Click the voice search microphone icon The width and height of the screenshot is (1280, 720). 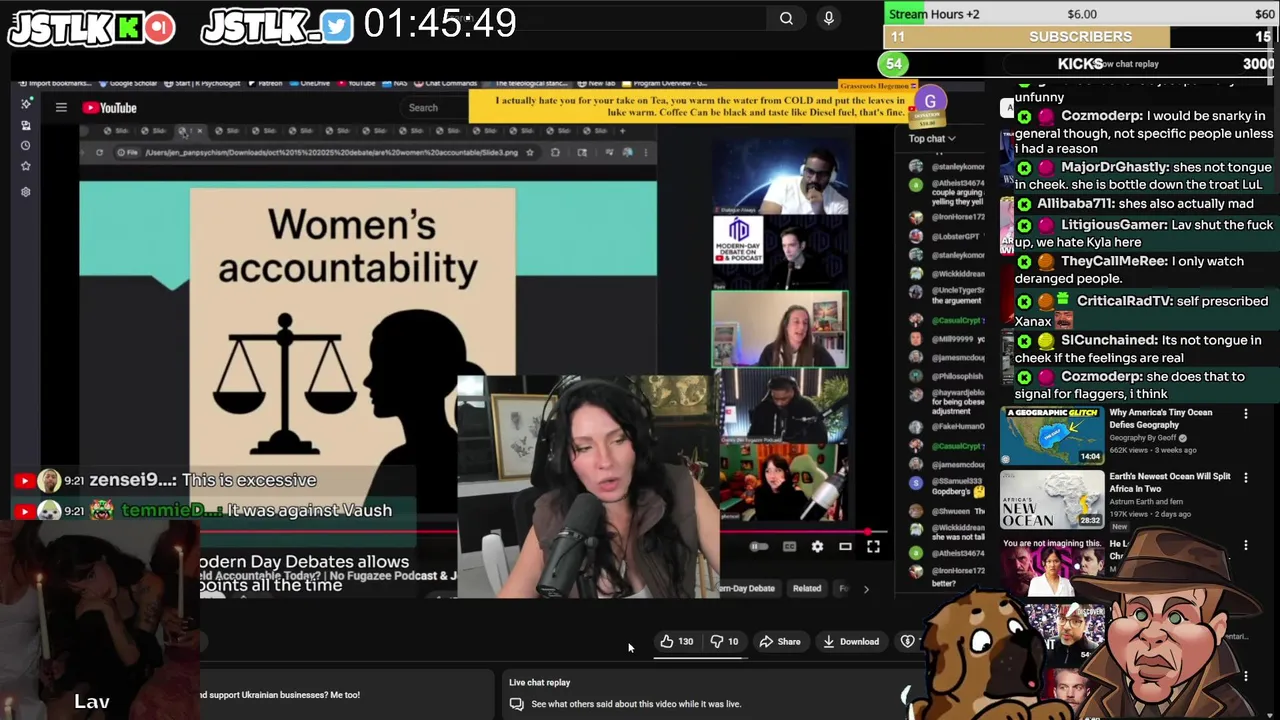tap(828, 18)
